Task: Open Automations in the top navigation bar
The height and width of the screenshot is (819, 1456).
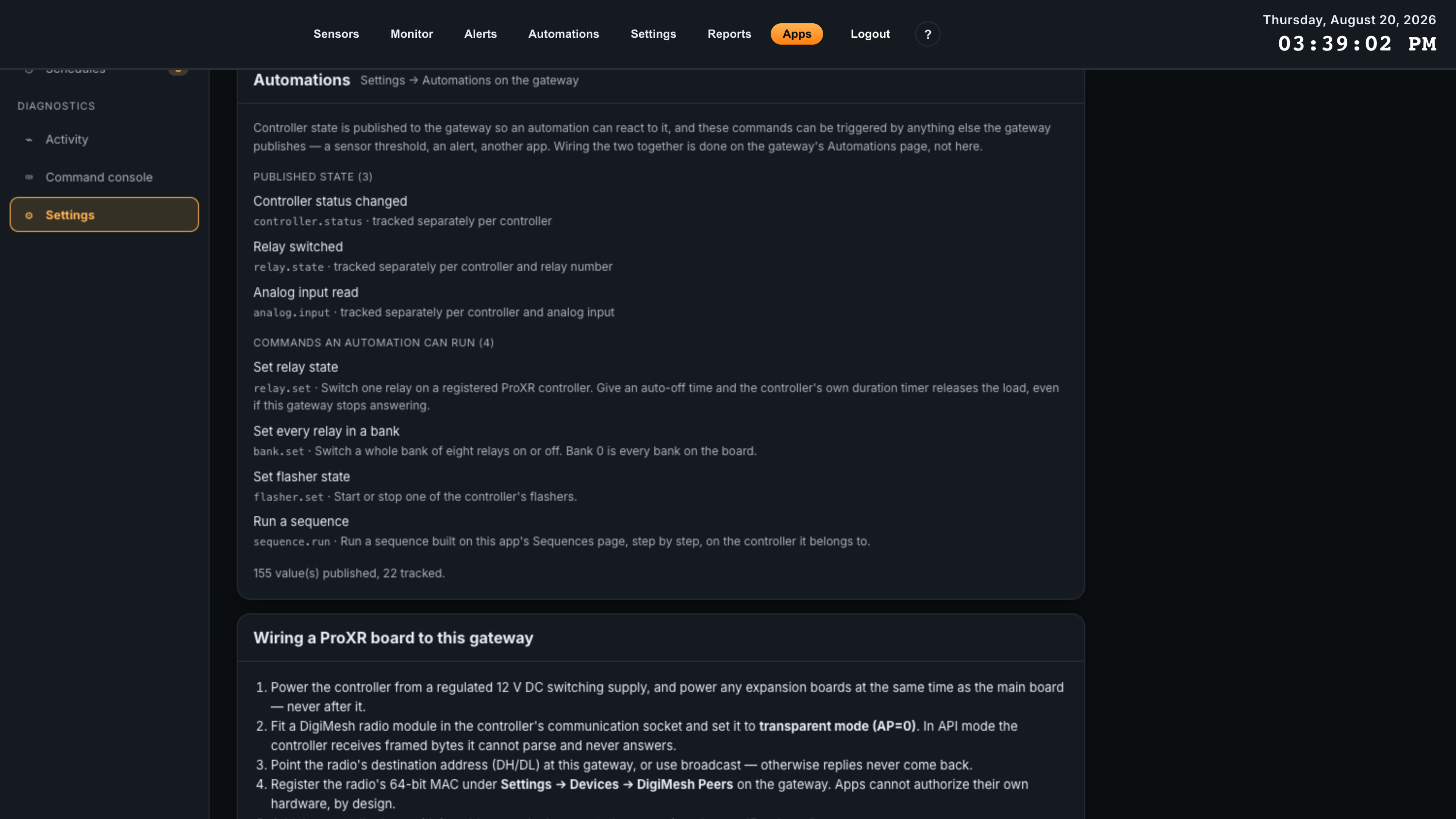Action: pos(563,34)
